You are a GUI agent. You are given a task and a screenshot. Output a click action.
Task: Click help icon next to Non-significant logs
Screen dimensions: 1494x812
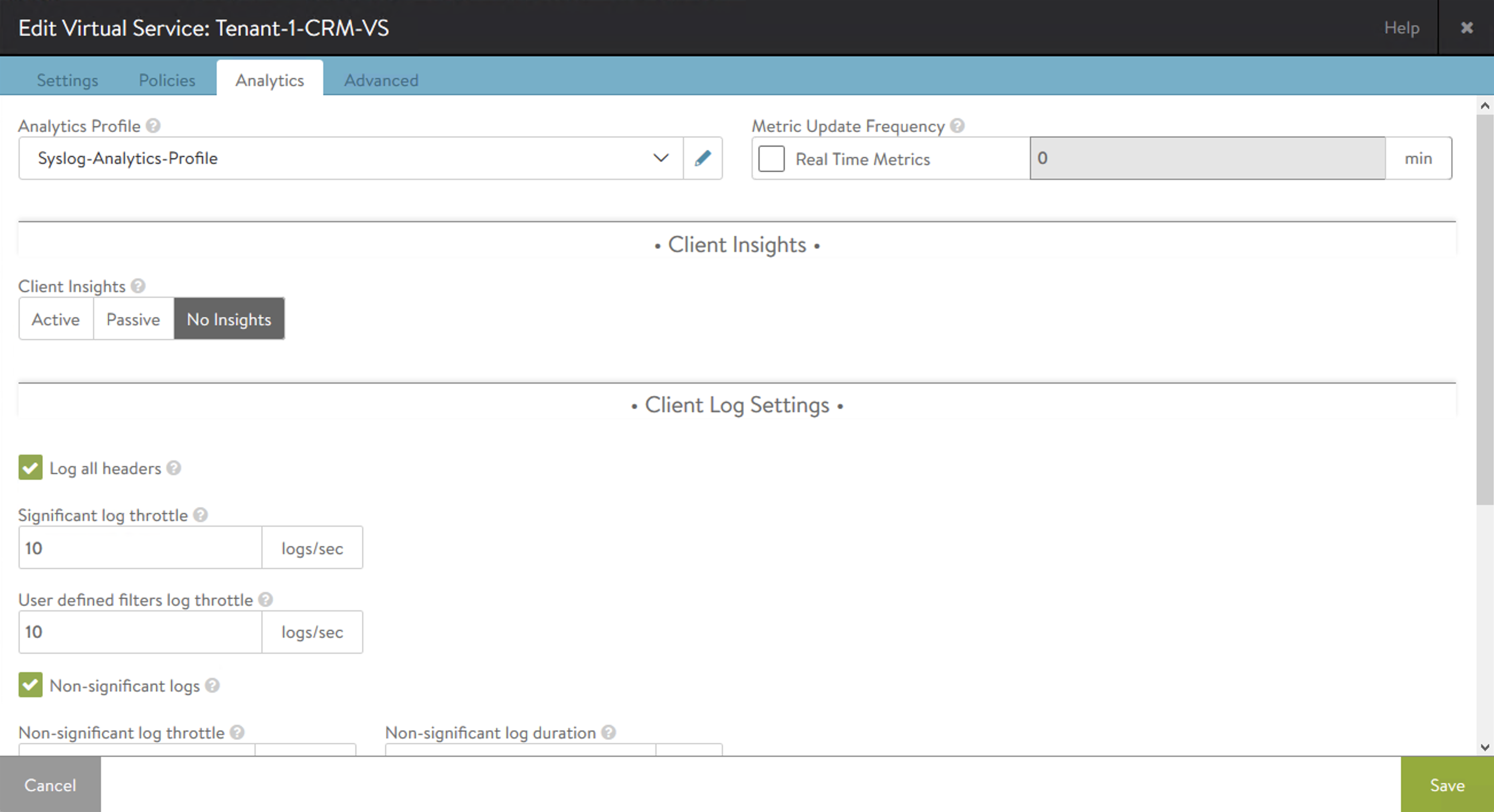pyautogui.click(x=213, y=685)
